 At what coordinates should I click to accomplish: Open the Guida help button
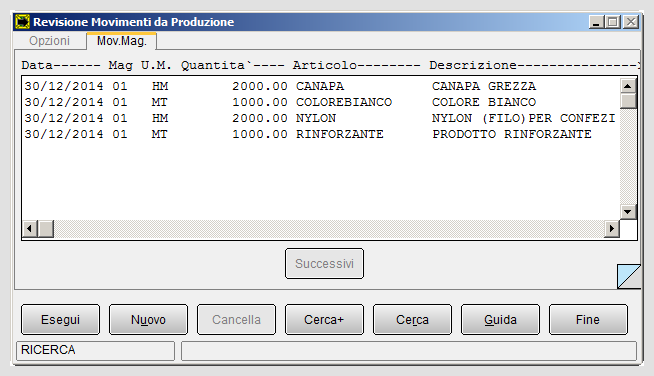[501, 320]
